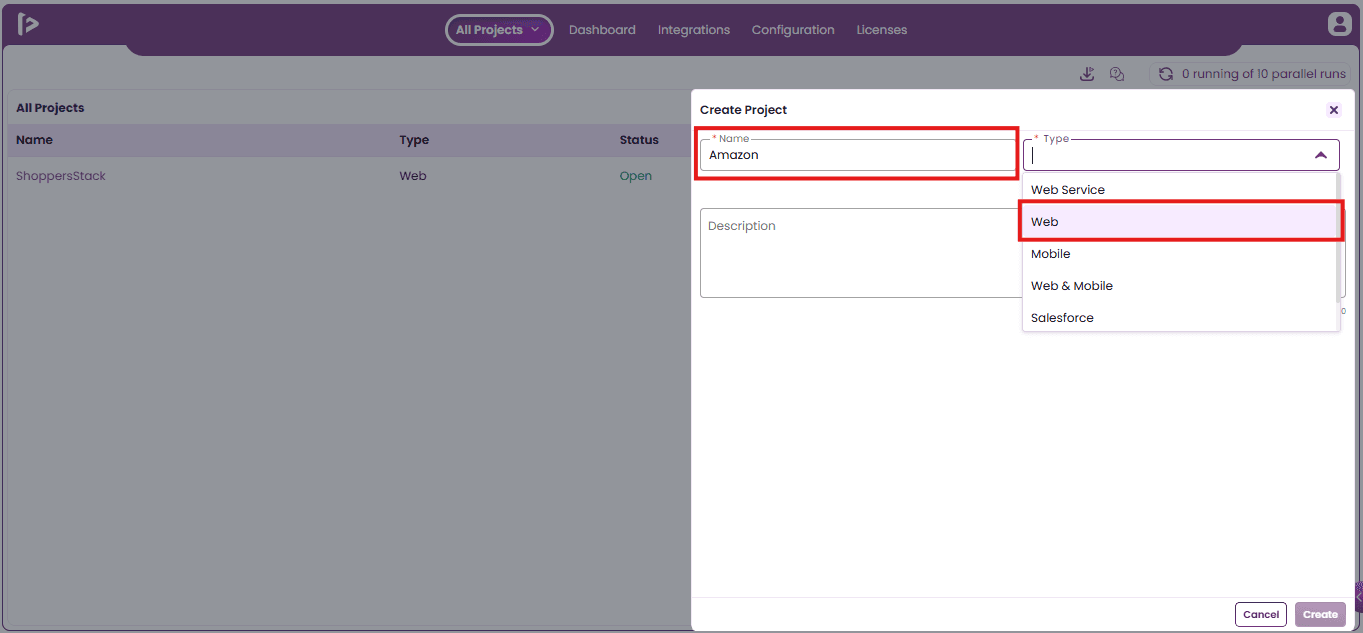
Task: Click the Name column header
Action: click(x=34, y=140)
